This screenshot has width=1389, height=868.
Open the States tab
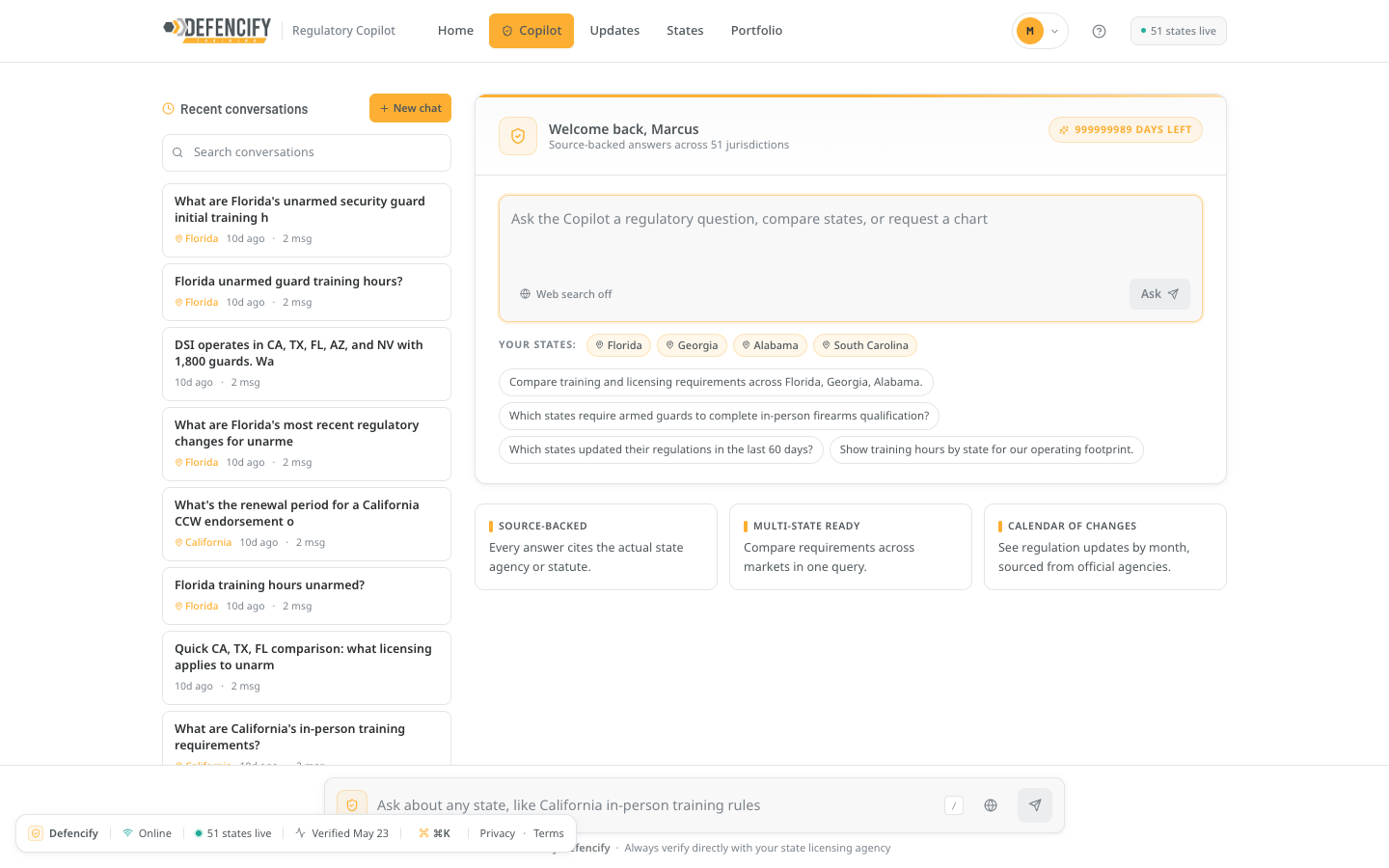pos(685,31)
